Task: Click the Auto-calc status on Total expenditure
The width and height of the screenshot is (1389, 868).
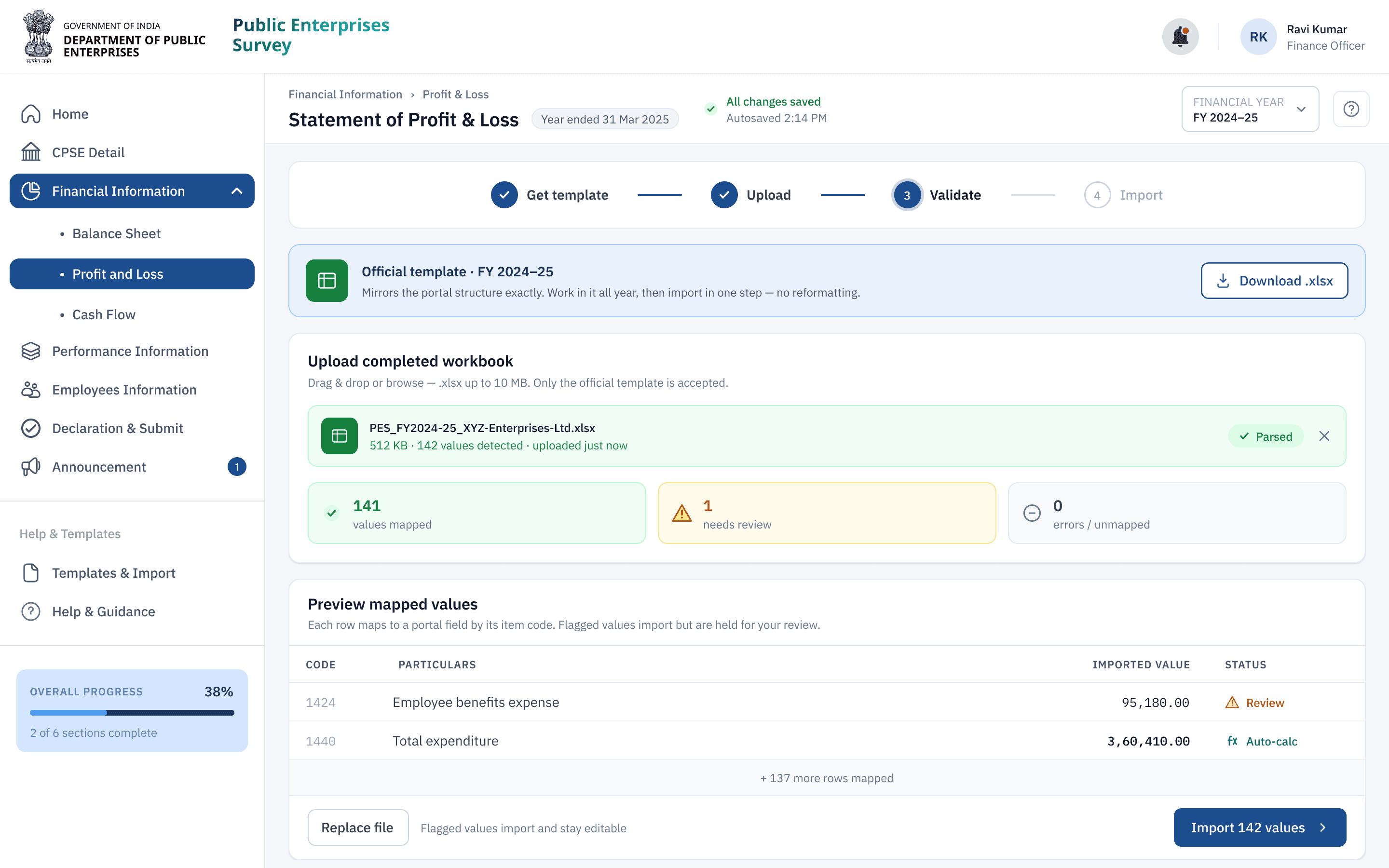Action: 1262,741
